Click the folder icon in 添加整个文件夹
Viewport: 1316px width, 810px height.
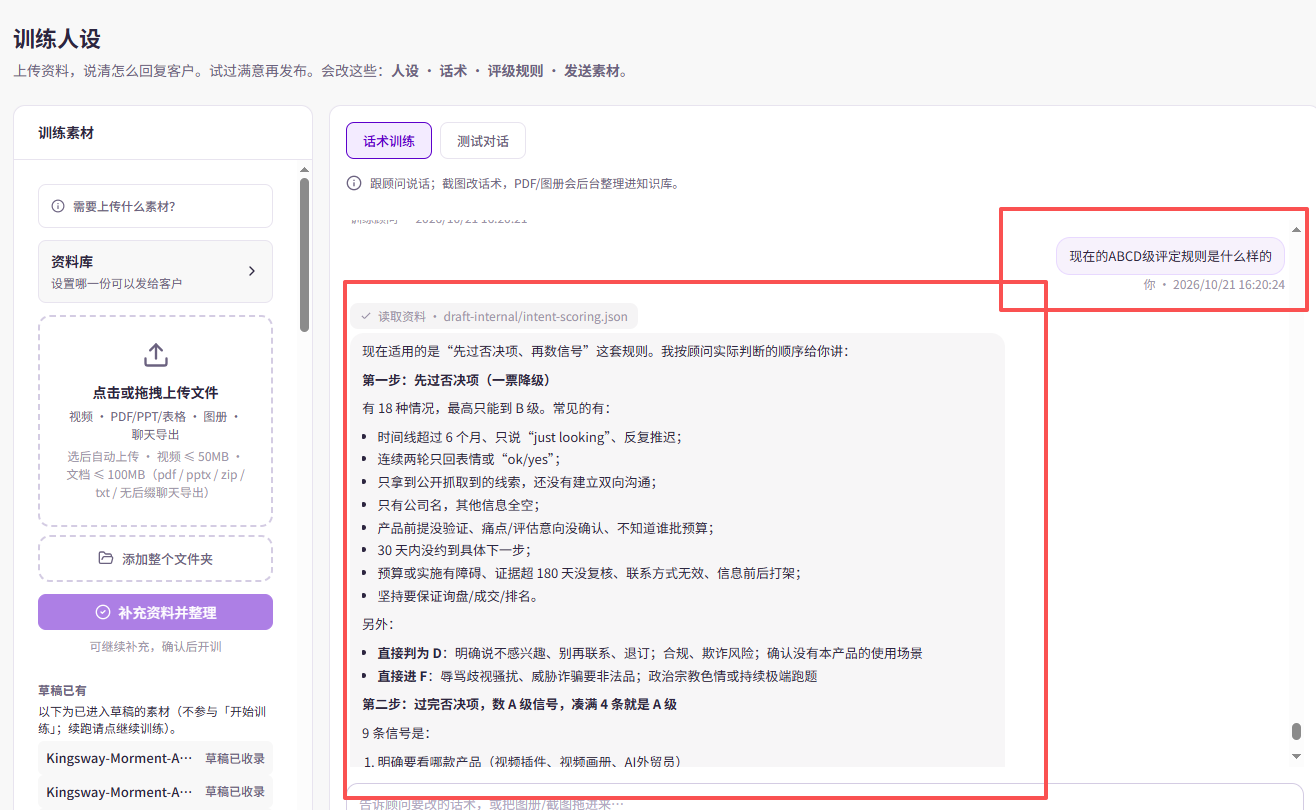point(106,558)
